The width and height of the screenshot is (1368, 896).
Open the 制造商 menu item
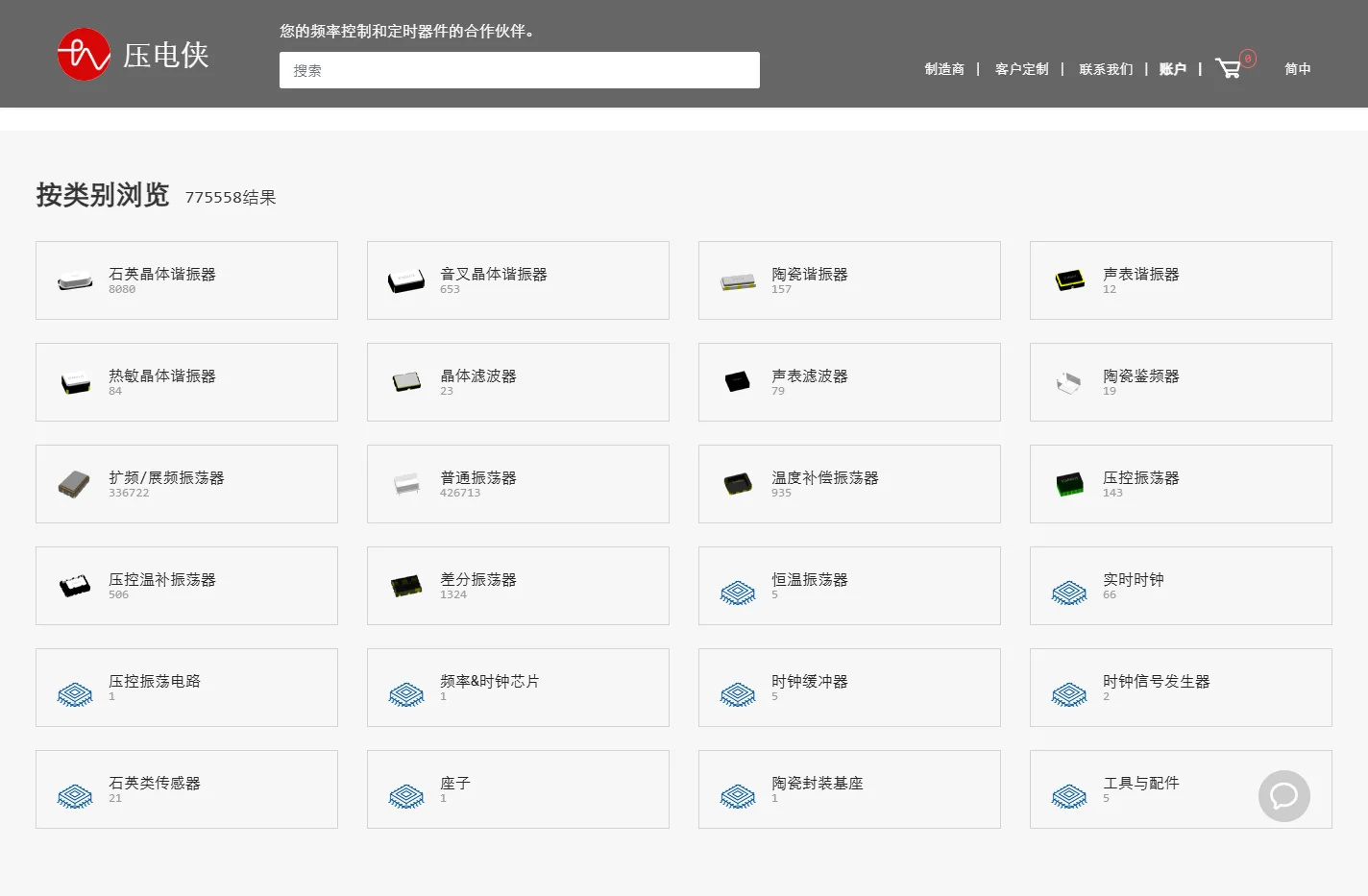944,69
